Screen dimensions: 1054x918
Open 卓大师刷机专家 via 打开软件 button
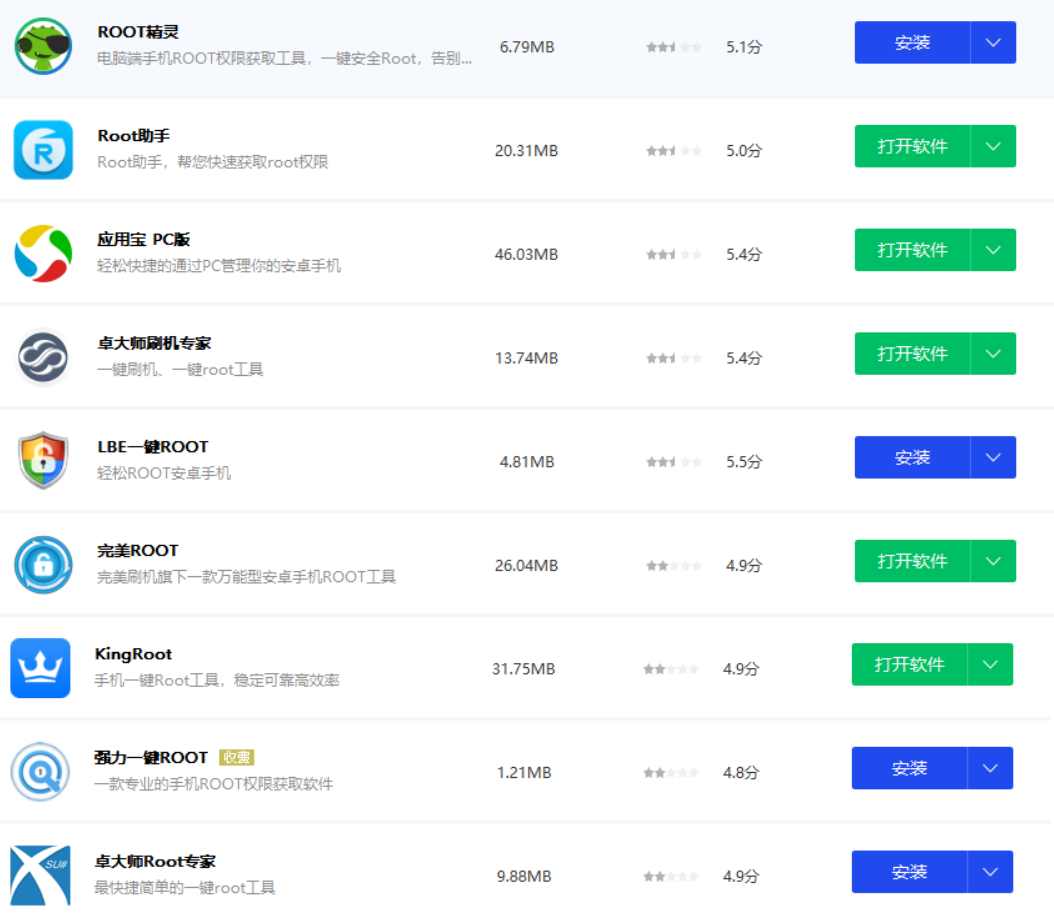point(912,353)
